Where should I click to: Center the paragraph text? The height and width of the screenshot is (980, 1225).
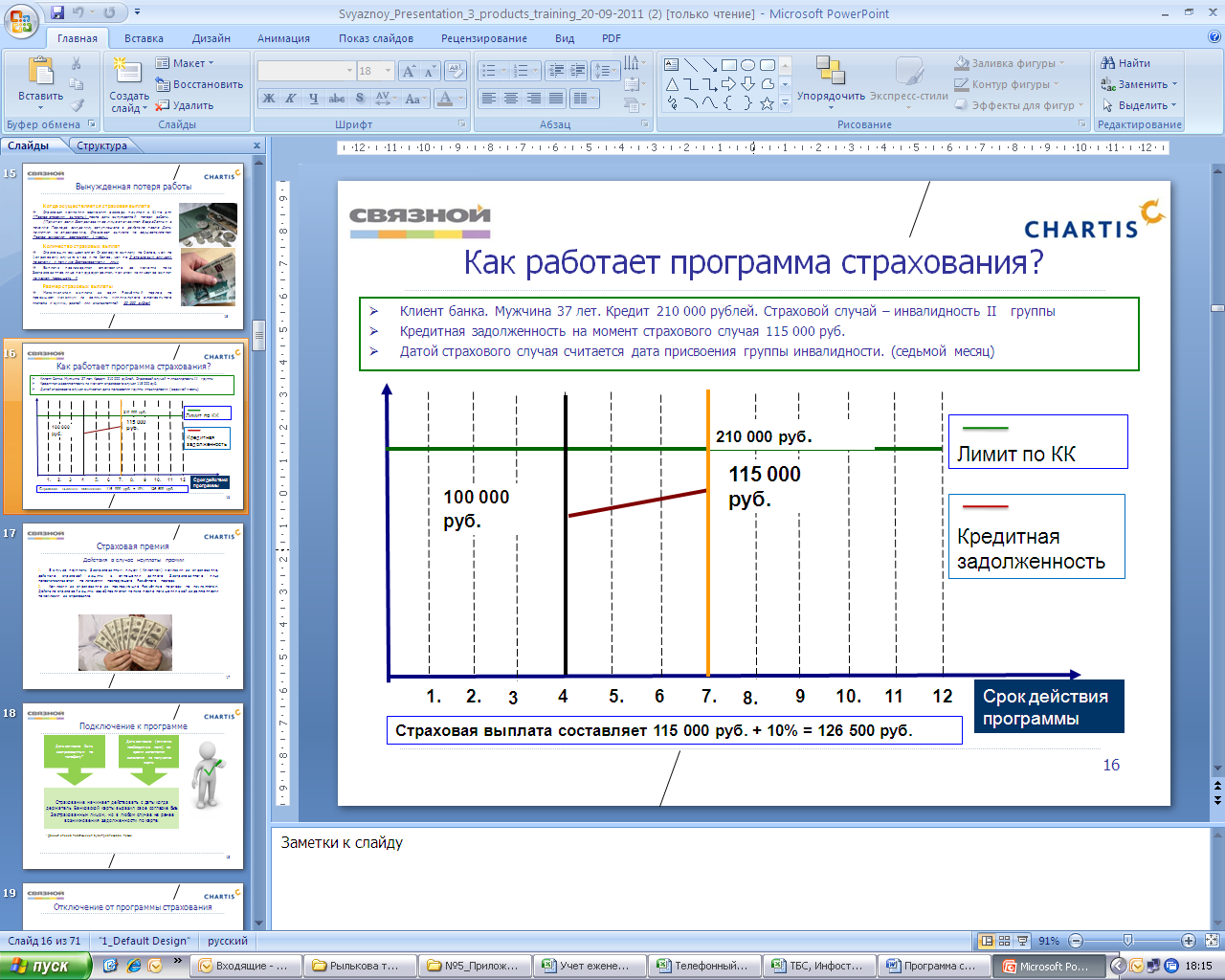pyautogui.click(x=511, y=99)
